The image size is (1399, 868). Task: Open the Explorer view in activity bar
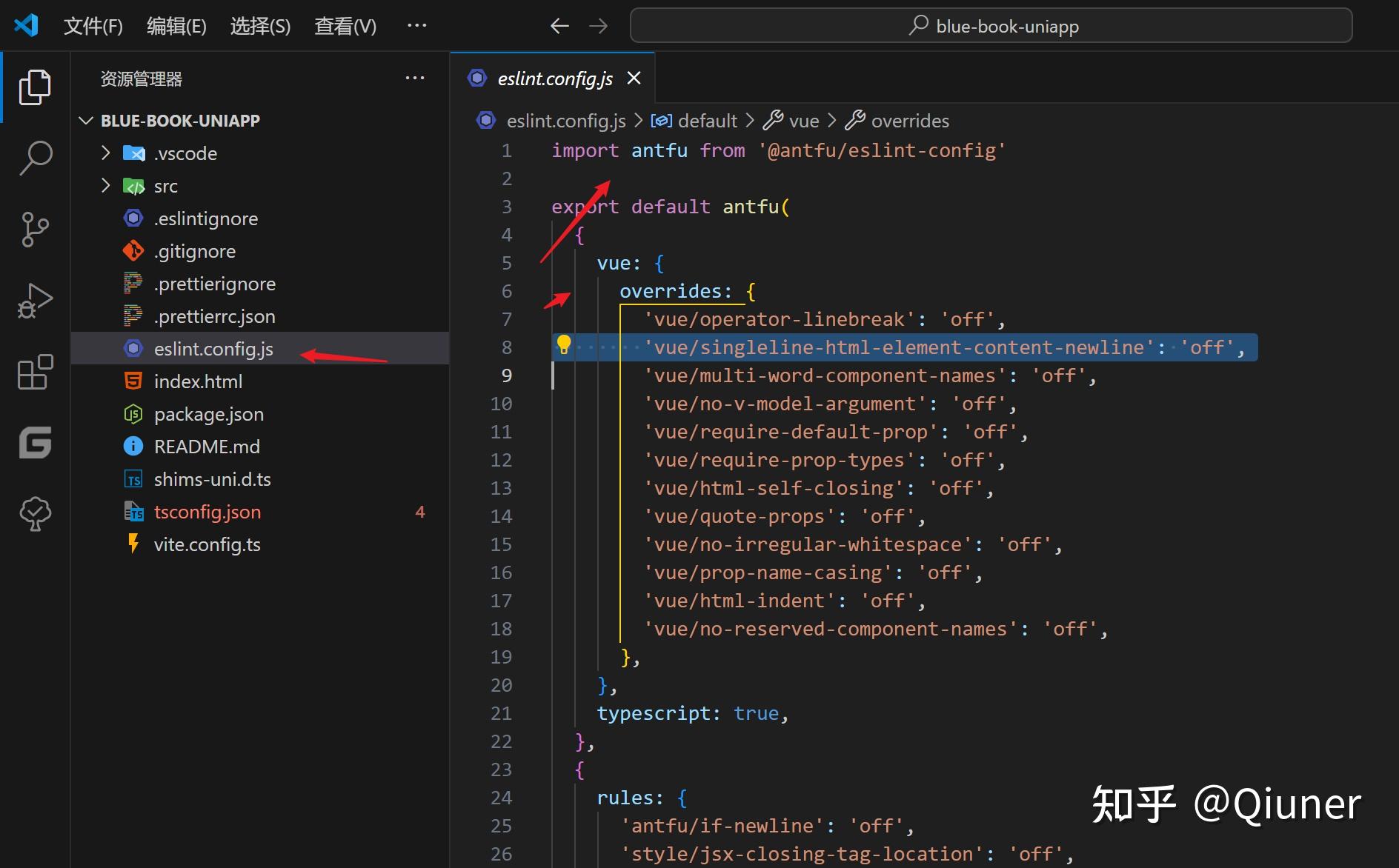click(35, 87)
